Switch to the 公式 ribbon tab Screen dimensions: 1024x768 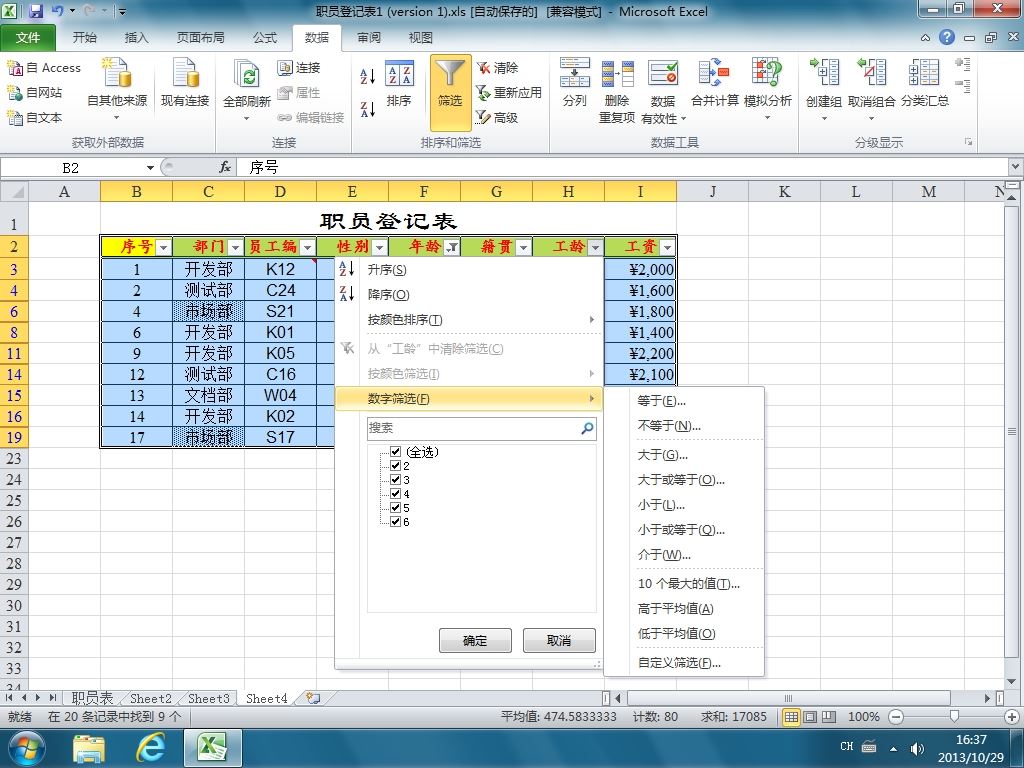click(x=265, y=38)
